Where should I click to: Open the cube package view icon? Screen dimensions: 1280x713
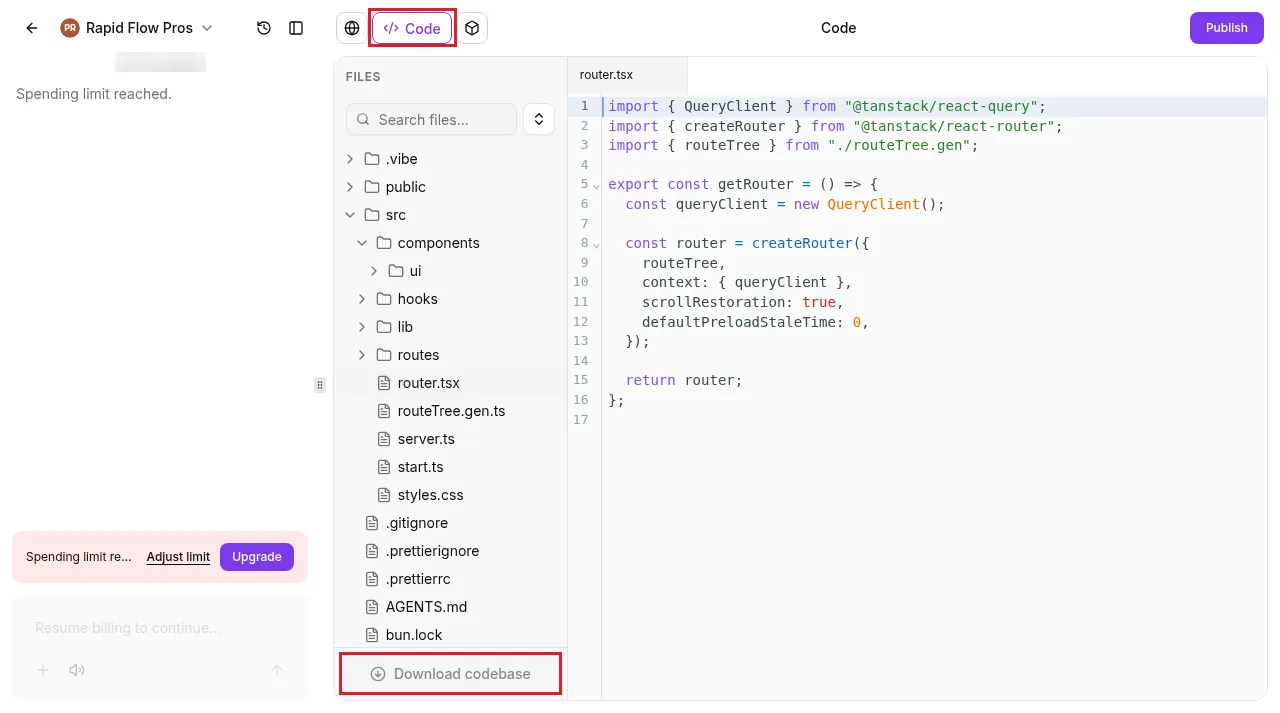pyautogui.click(x=472, y=28)
